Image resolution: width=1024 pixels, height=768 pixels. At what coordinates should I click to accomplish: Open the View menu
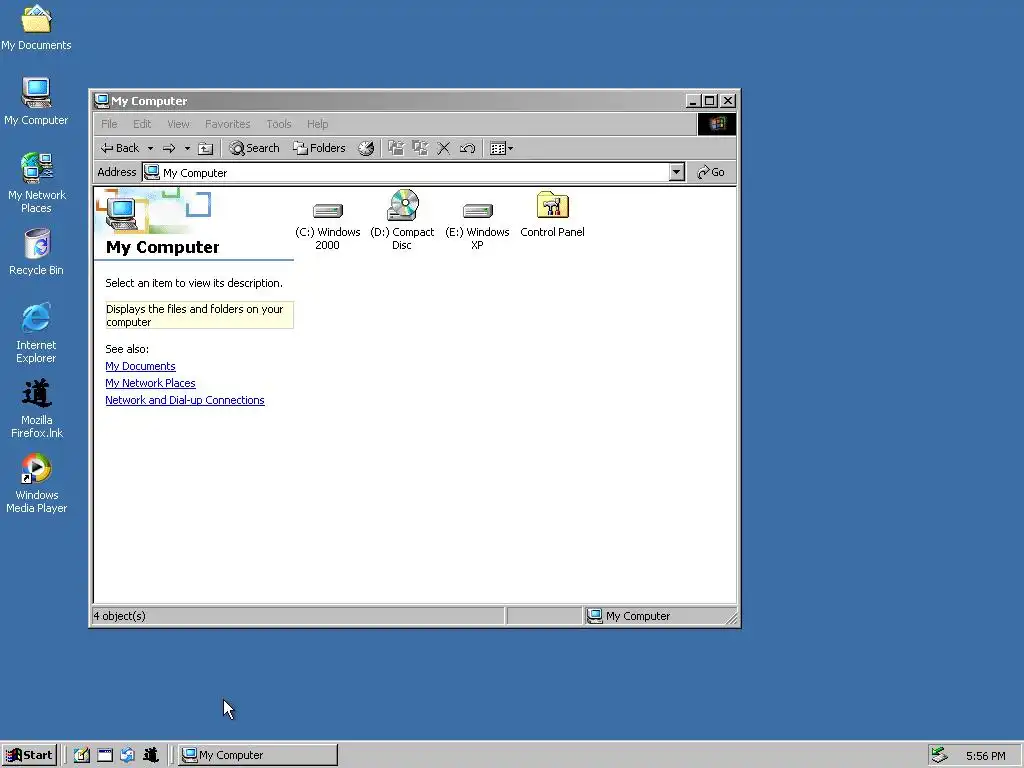coord(178,124)
